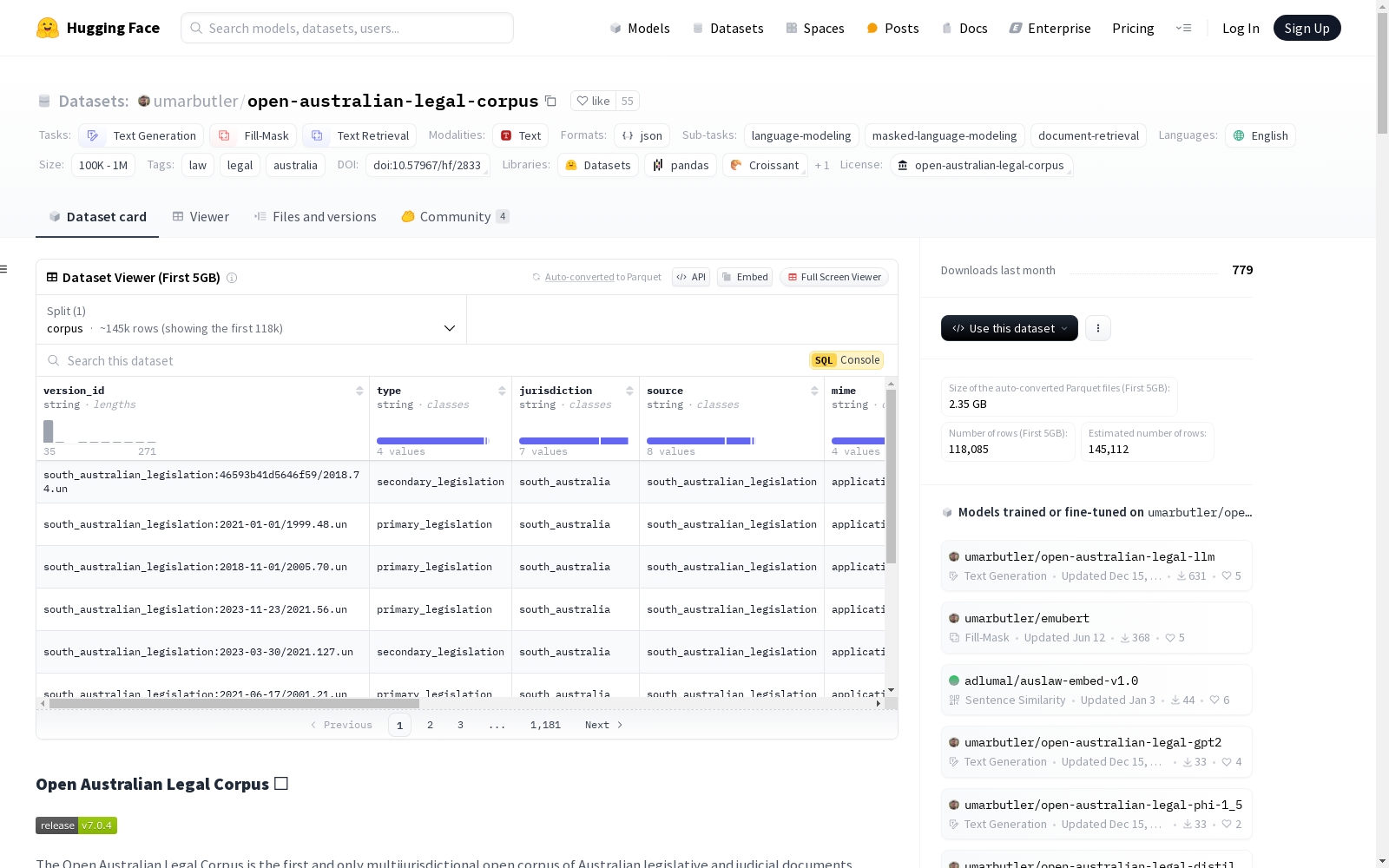Screen dimensions: 1389x868
Task: Click the Sign Up button
Action: pyautogui.click(x=1307, y=28)
